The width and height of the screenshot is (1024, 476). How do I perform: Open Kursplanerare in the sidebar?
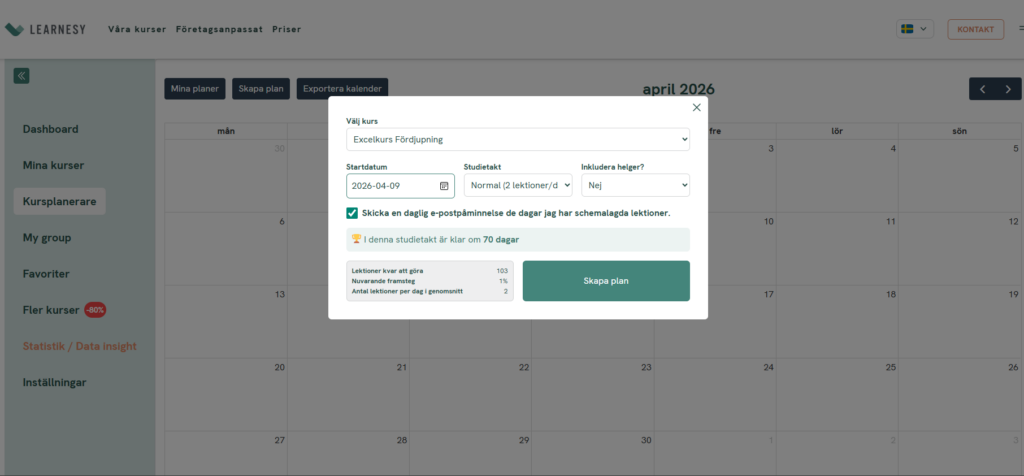pos(59,201)
